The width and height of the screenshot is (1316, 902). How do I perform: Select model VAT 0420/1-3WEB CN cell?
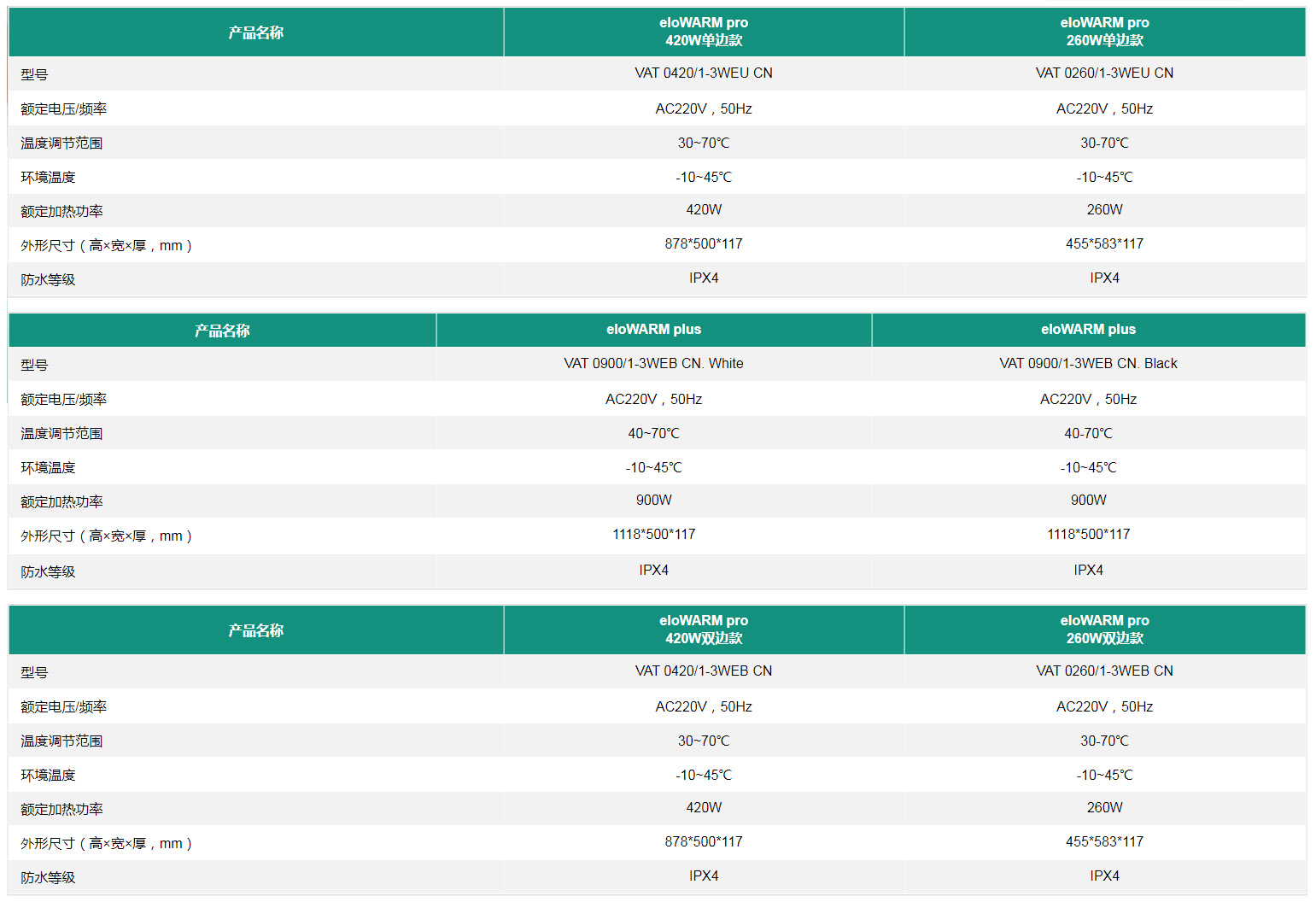704,671
